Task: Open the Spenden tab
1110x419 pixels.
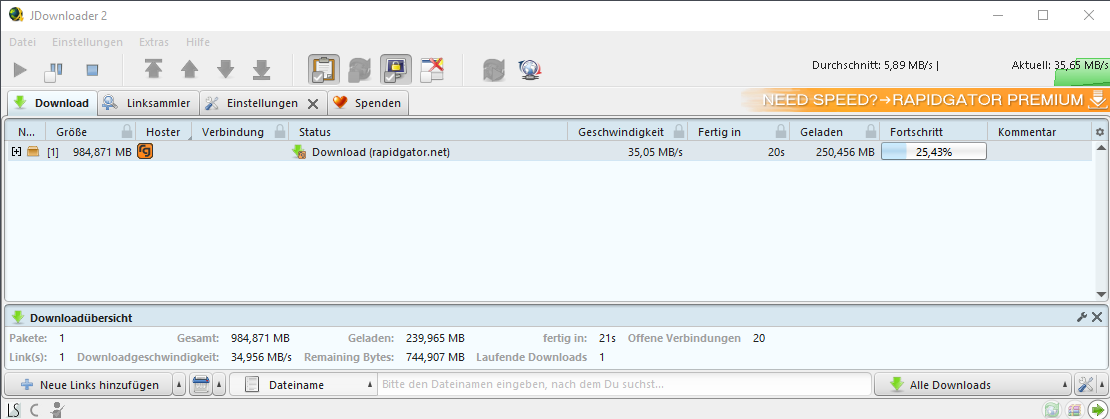Action: [367, 103]
